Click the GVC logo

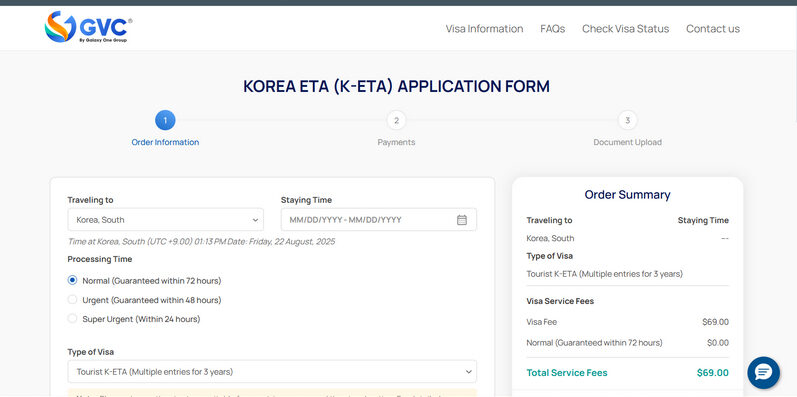click(x=88, y=27)
